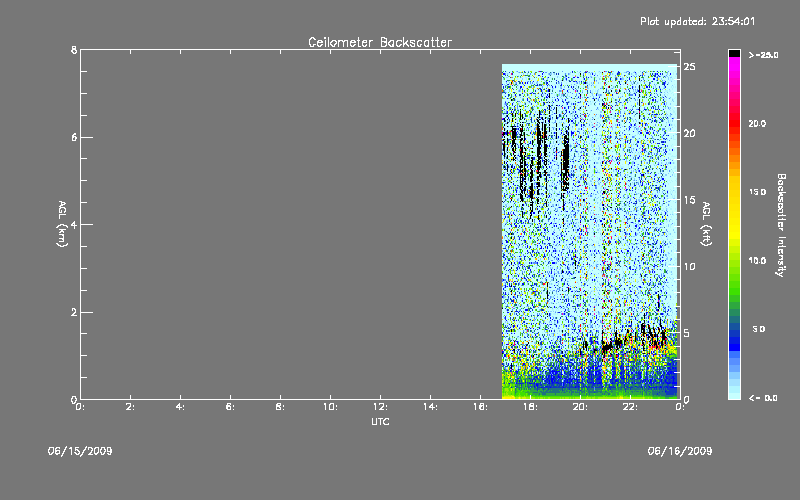Click the "AGL (km)" axis label
Viewport: 800px width, 500px height.
62,224
